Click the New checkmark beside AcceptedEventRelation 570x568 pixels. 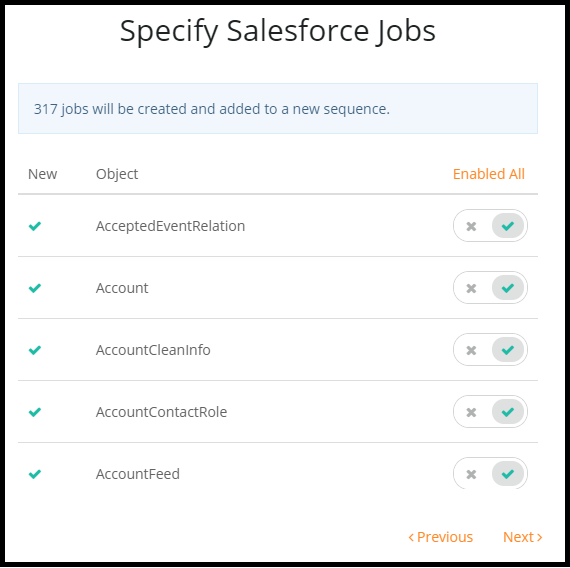[35, 226]
